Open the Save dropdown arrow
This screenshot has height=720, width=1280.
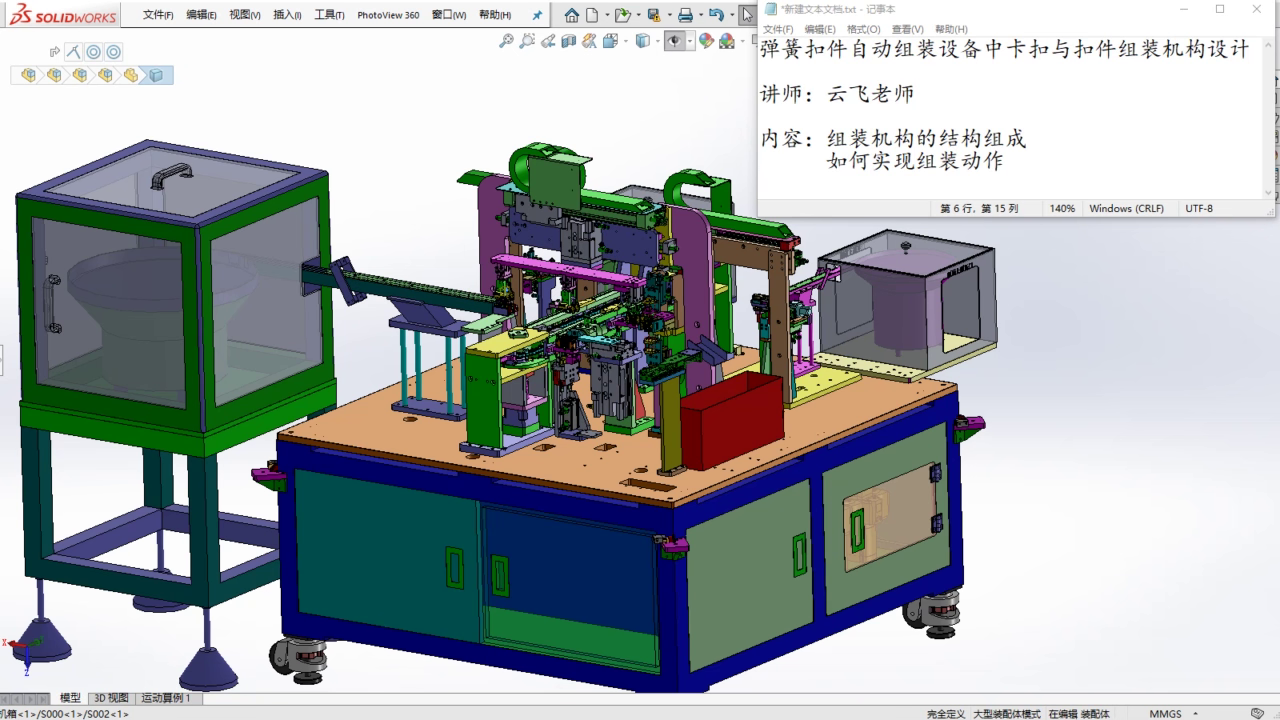point(670,15)
